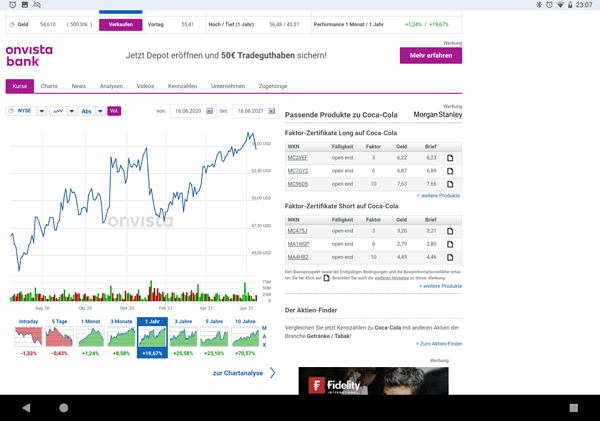
Task: Open calendar picker for 'von' date
Action: pos(209,111)
